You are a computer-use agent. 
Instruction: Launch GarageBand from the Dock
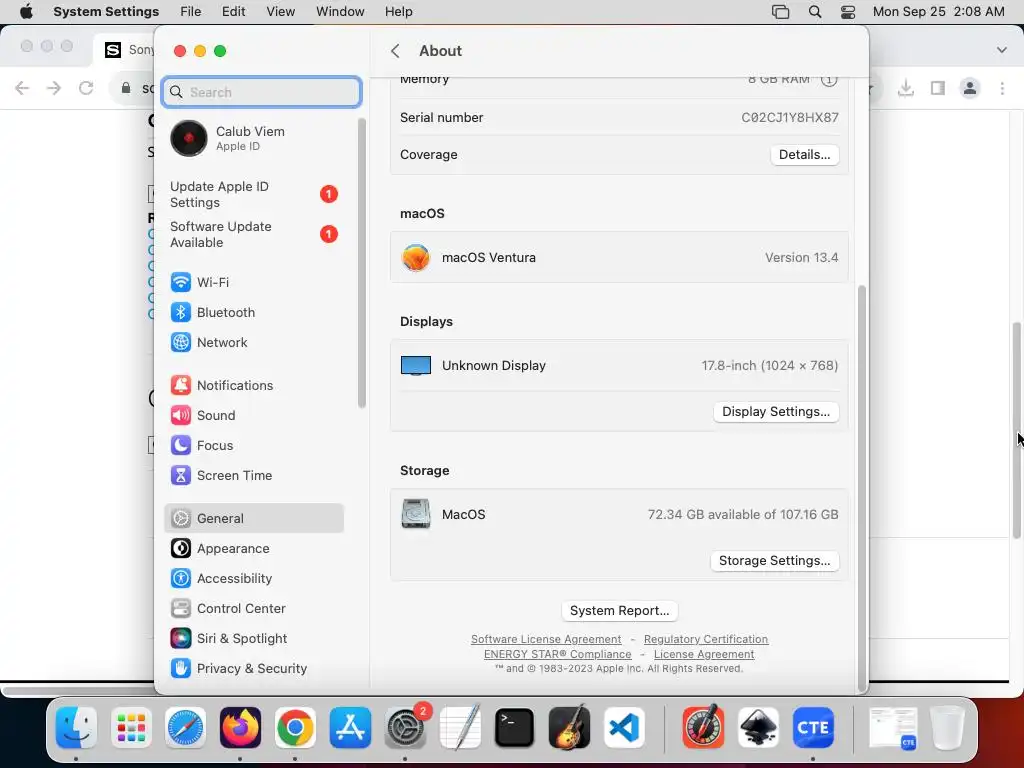(569, 728)
